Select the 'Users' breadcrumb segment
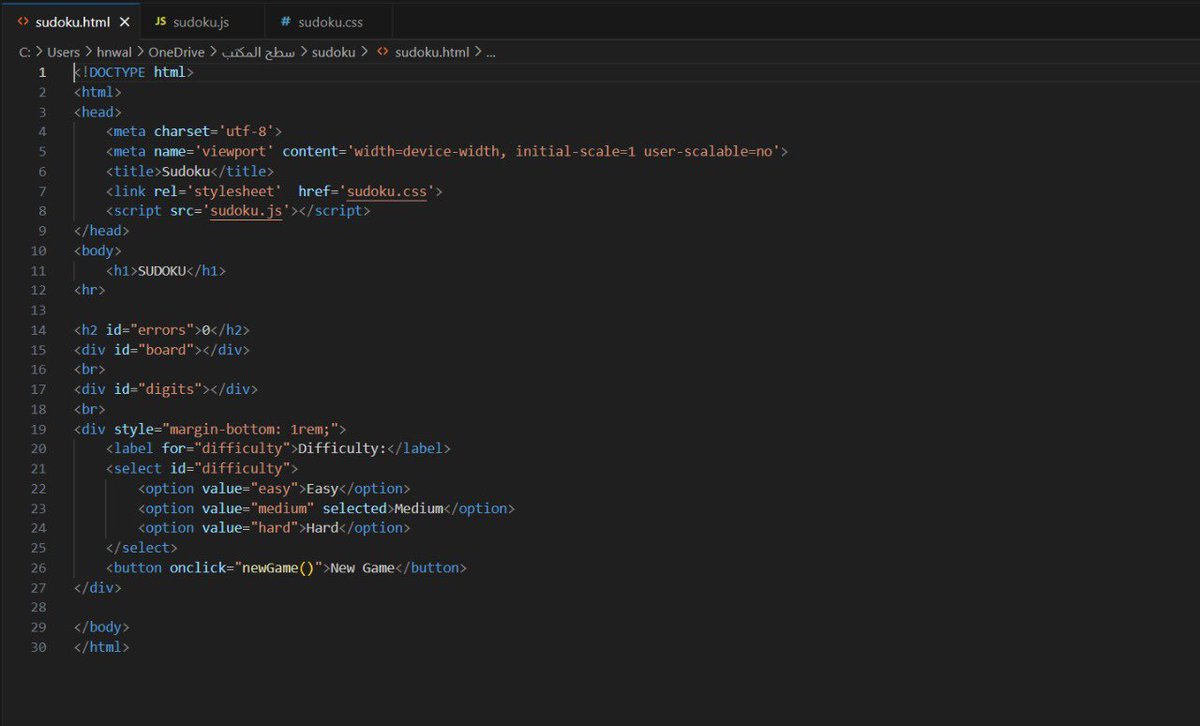Image resolution: width=1200 pixels, height=726 pixels. pyautogui.click(x=63, y=52)
